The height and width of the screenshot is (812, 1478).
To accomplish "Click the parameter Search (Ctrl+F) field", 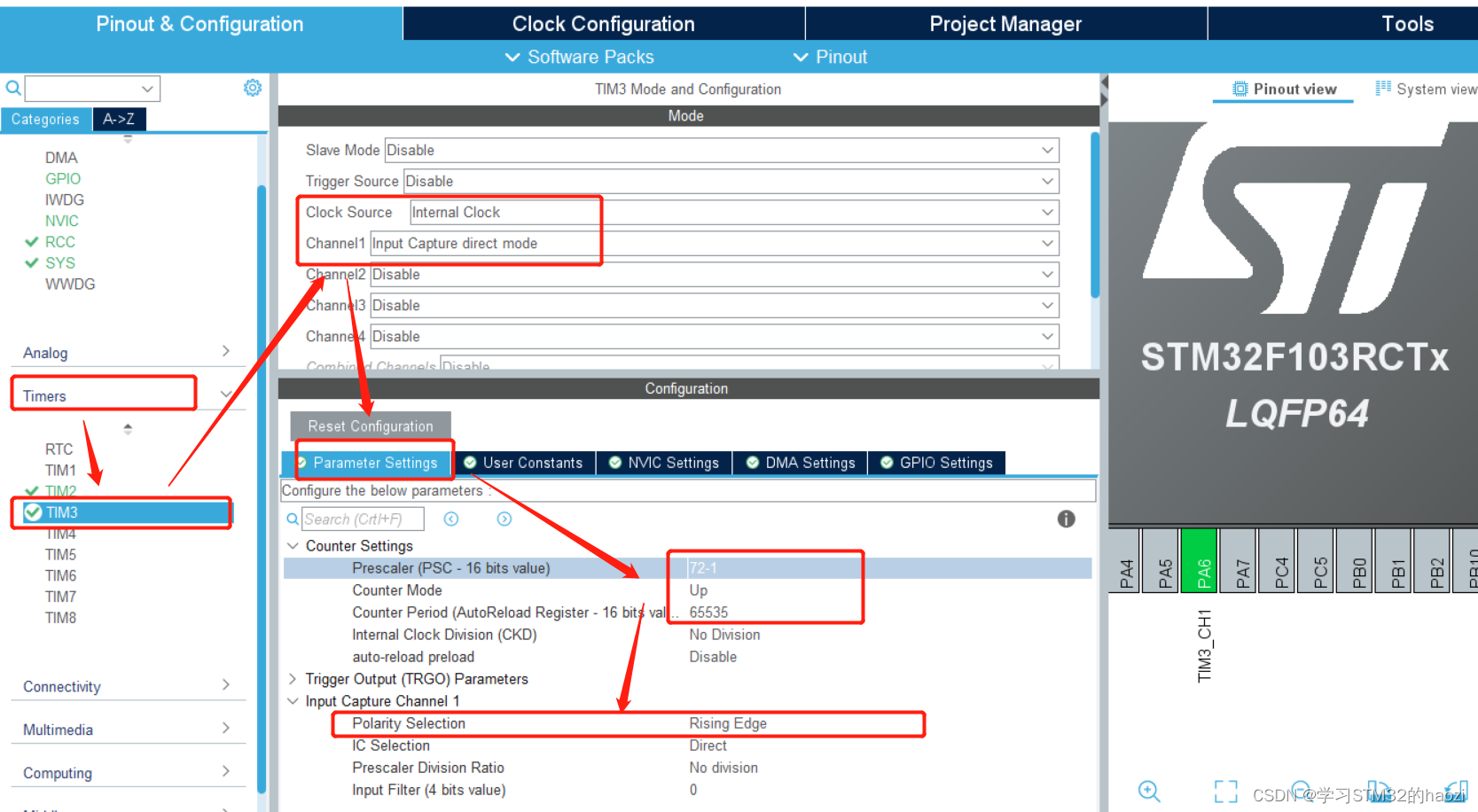I will pos(363,519).
